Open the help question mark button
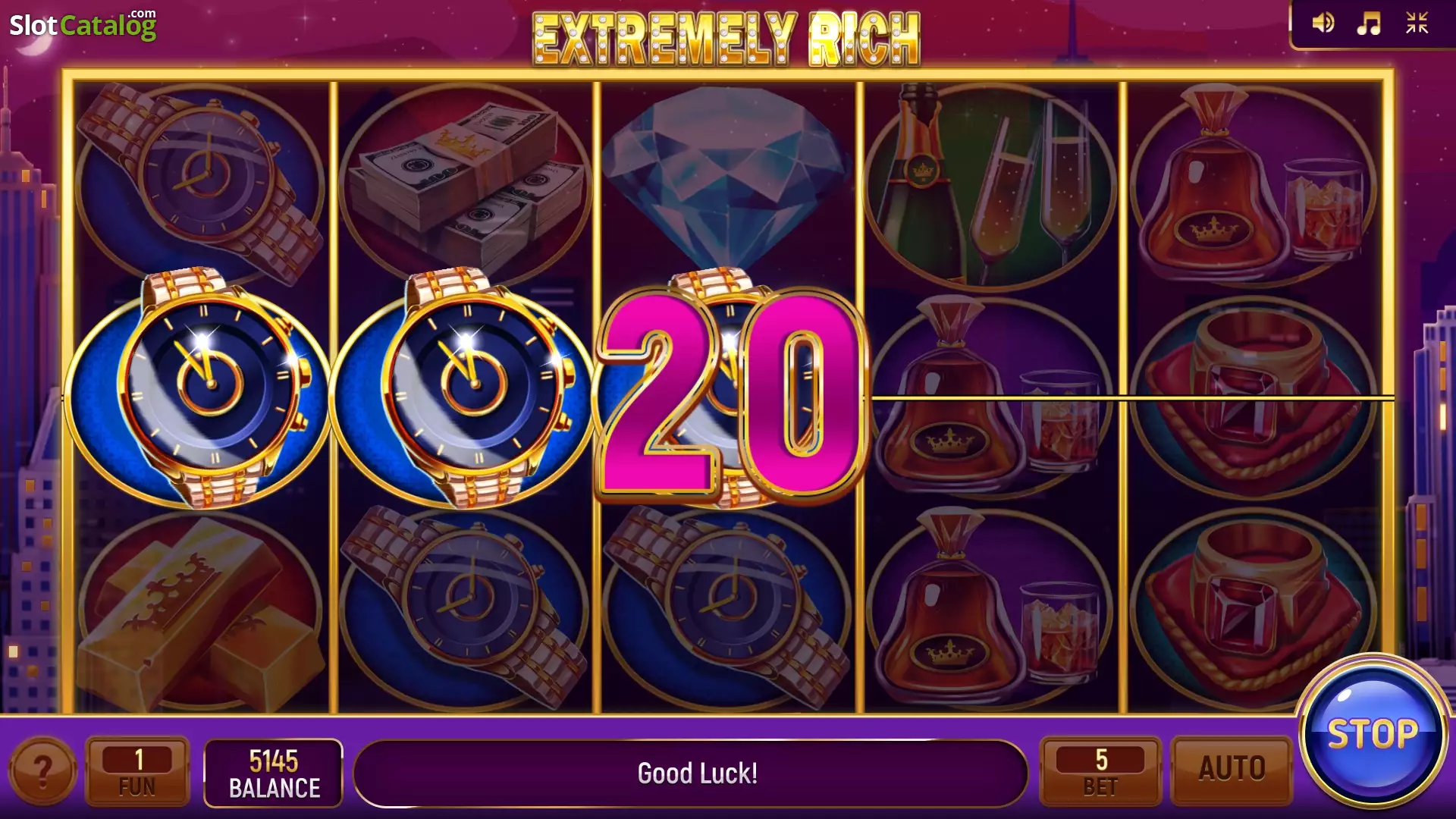Screen dimensions: 1456x819 tap(42, 771)
